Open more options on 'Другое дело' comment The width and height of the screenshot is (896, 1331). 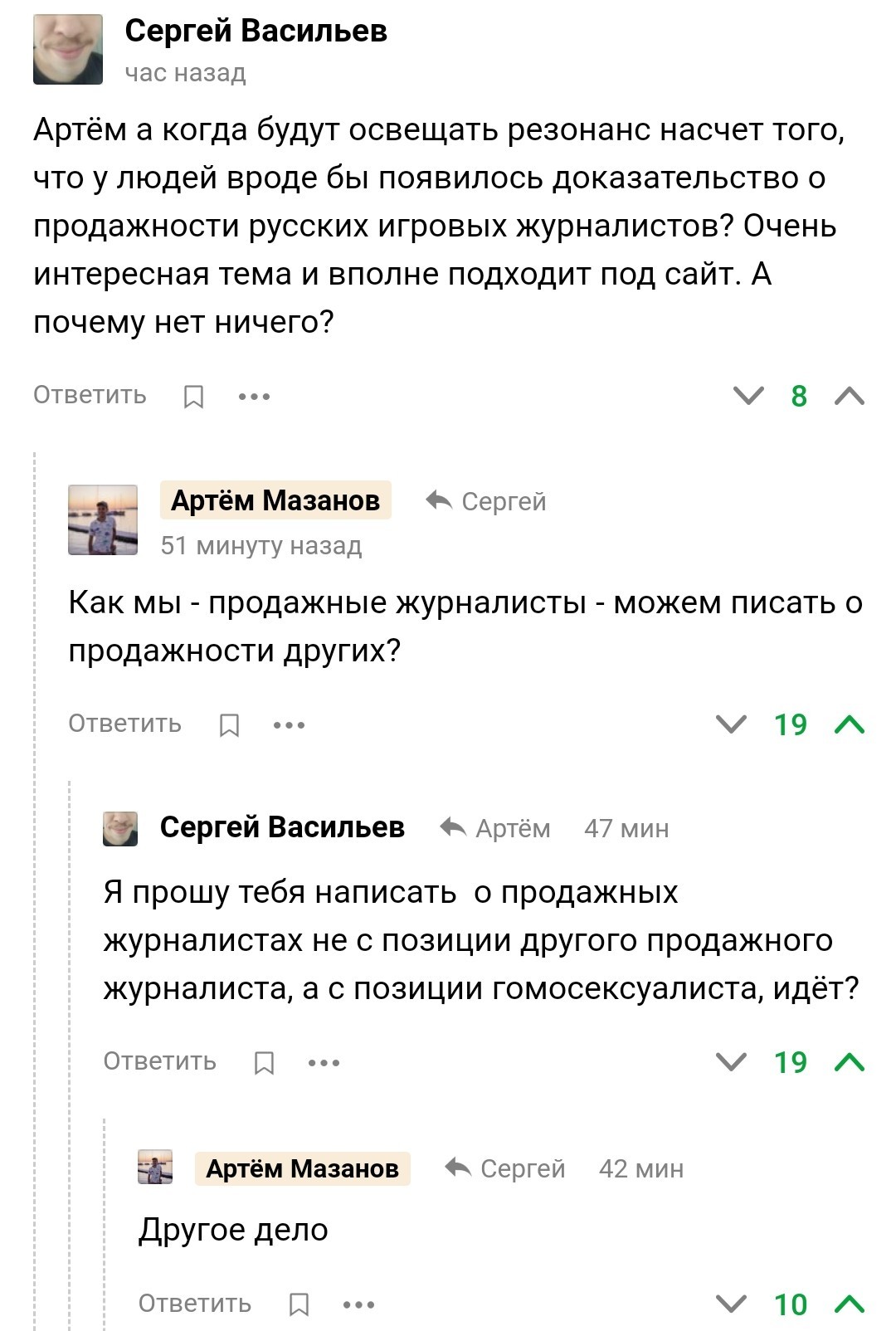[x=358, y=1304]
